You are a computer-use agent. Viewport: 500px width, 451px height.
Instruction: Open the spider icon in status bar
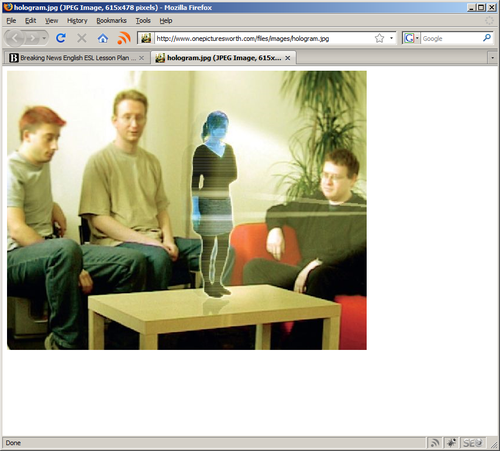(451, 443)
